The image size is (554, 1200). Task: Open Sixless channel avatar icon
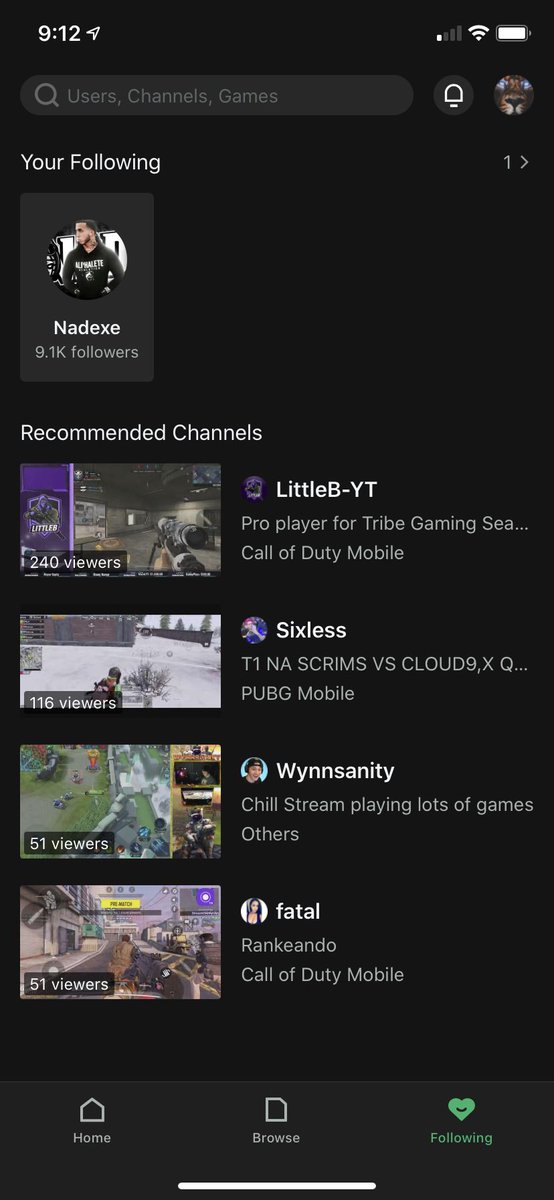254,630
